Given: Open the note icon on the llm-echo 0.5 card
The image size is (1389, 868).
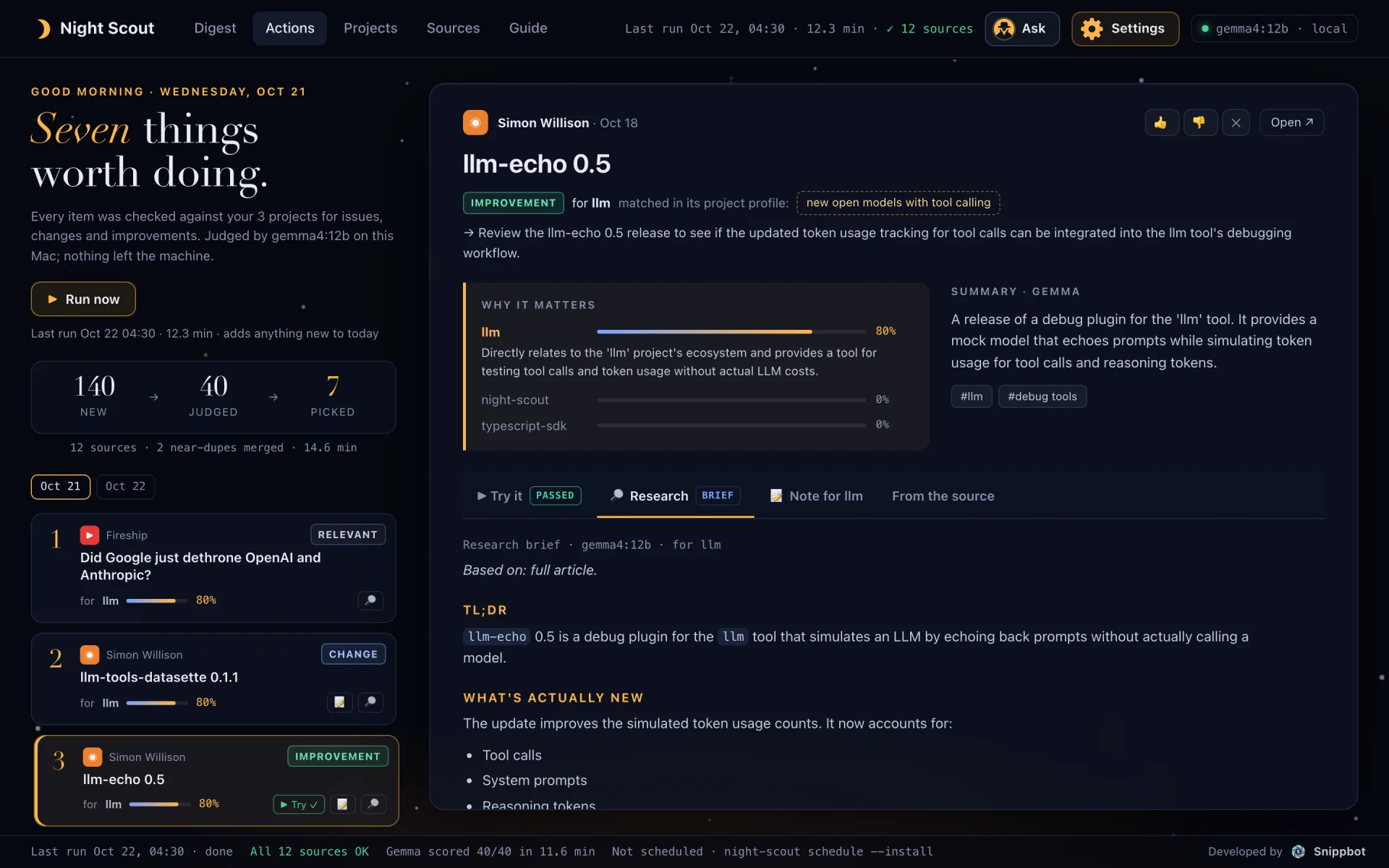Looking at the screenshot, I should (342, 804).
